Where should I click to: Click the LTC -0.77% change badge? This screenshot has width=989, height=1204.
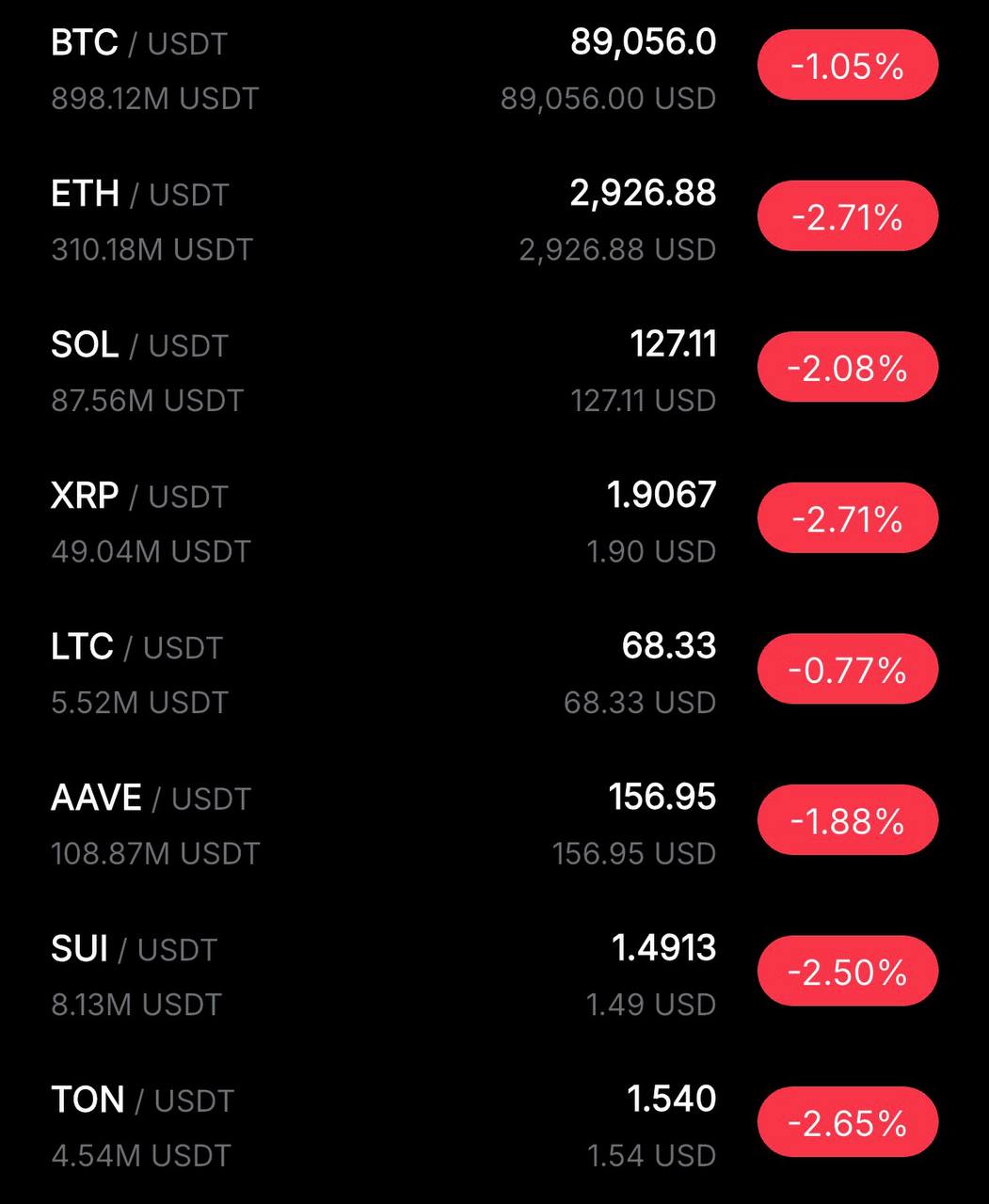(x=847, y=670)
